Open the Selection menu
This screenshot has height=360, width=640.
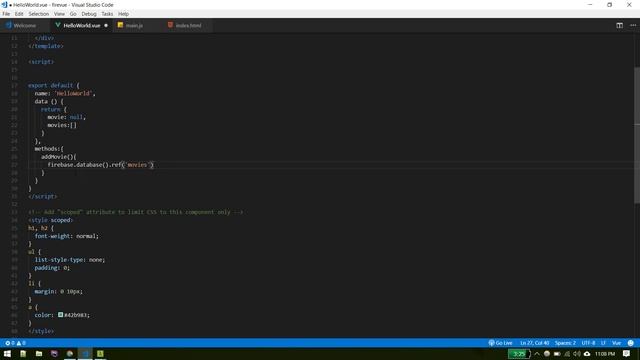pos(38,14)
